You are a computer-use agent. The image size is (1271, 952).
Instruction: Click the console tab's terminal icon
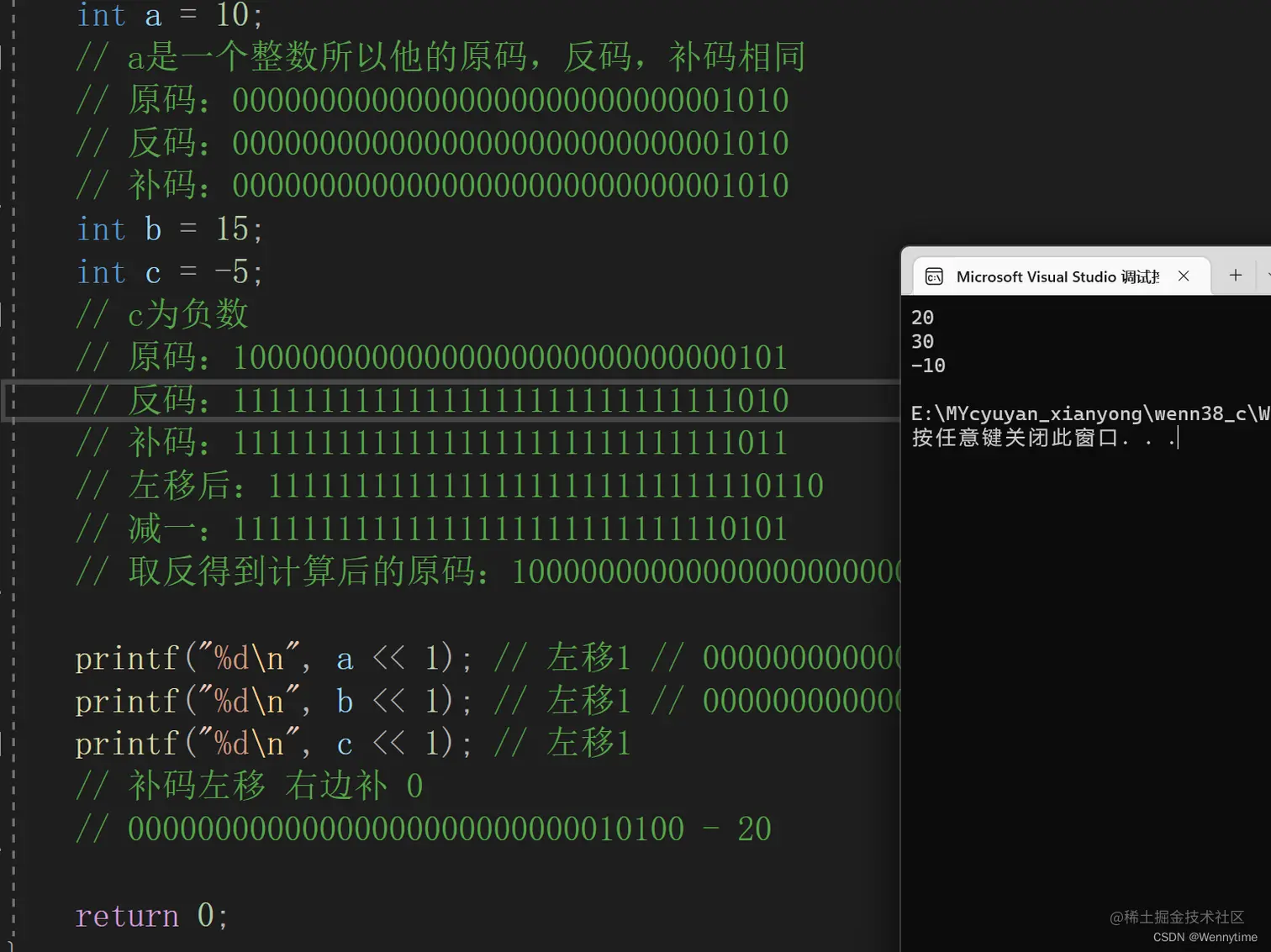pyautogui.click(x=934, y=276)
